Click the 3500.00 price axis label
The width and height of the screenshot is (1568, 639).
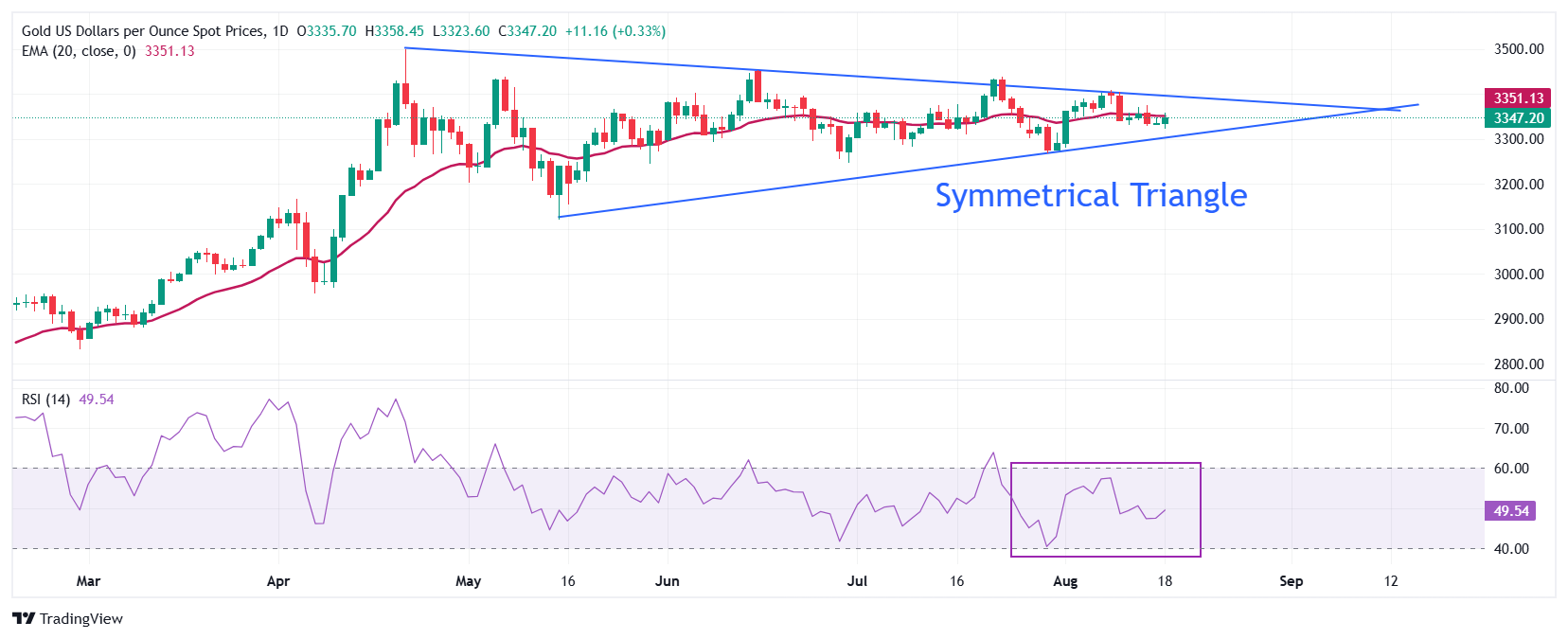click(1519, 49)
